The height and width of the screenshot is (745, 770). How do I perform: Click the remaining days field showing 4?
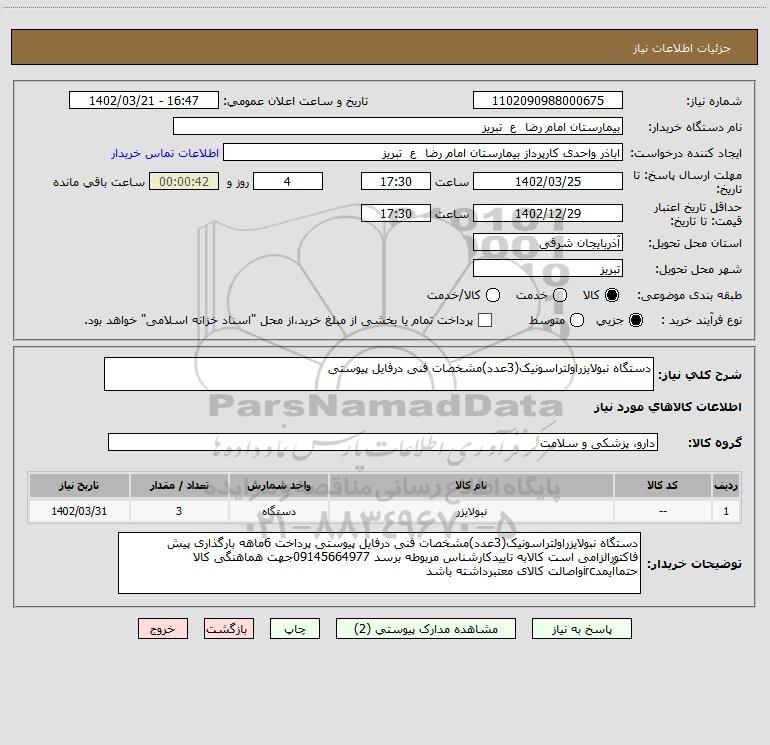tap(288, 181)
